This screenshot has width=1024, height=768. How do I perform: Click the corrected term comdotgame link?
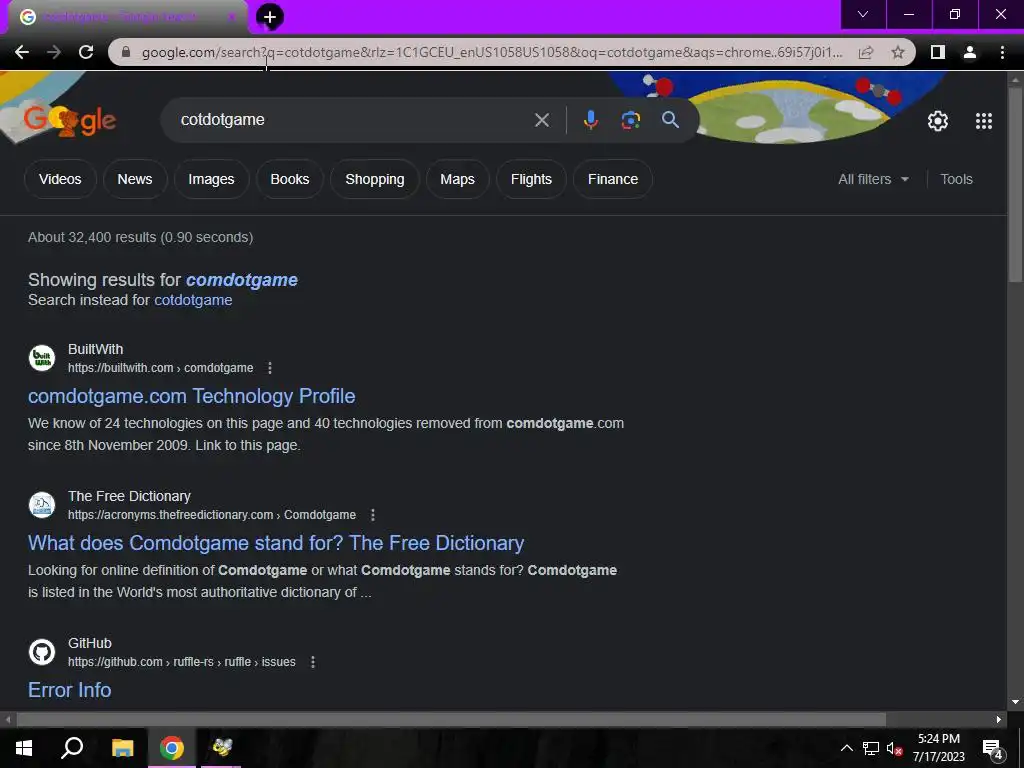pyautogui.click(x=242, y=280)
